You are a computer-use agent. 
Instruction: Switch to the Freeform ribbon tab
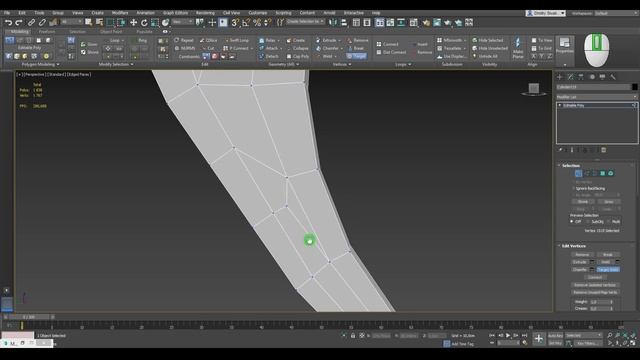click(x=47, y=31)
